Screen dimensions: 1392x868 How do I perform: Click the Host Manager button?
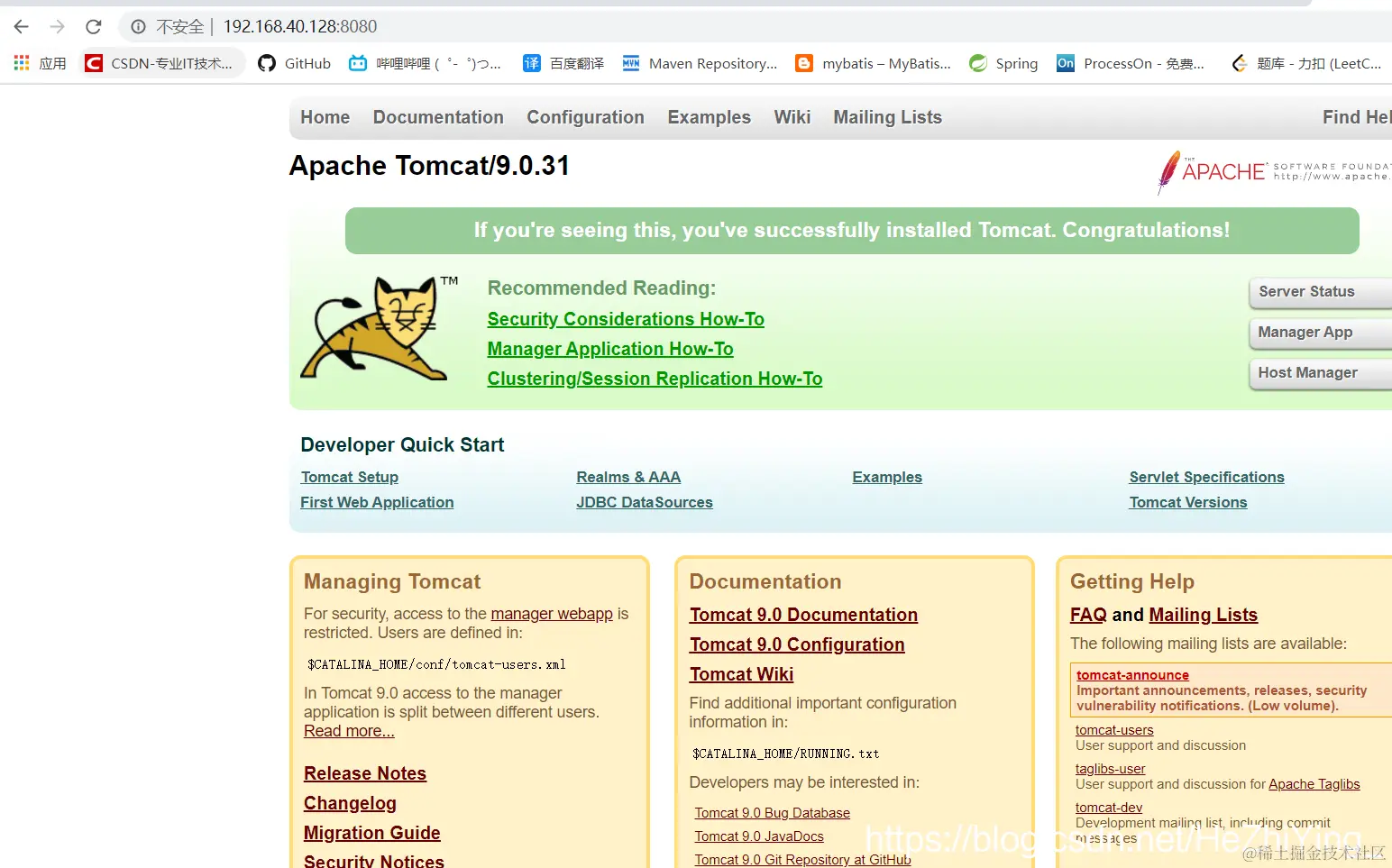point(1321,373)
